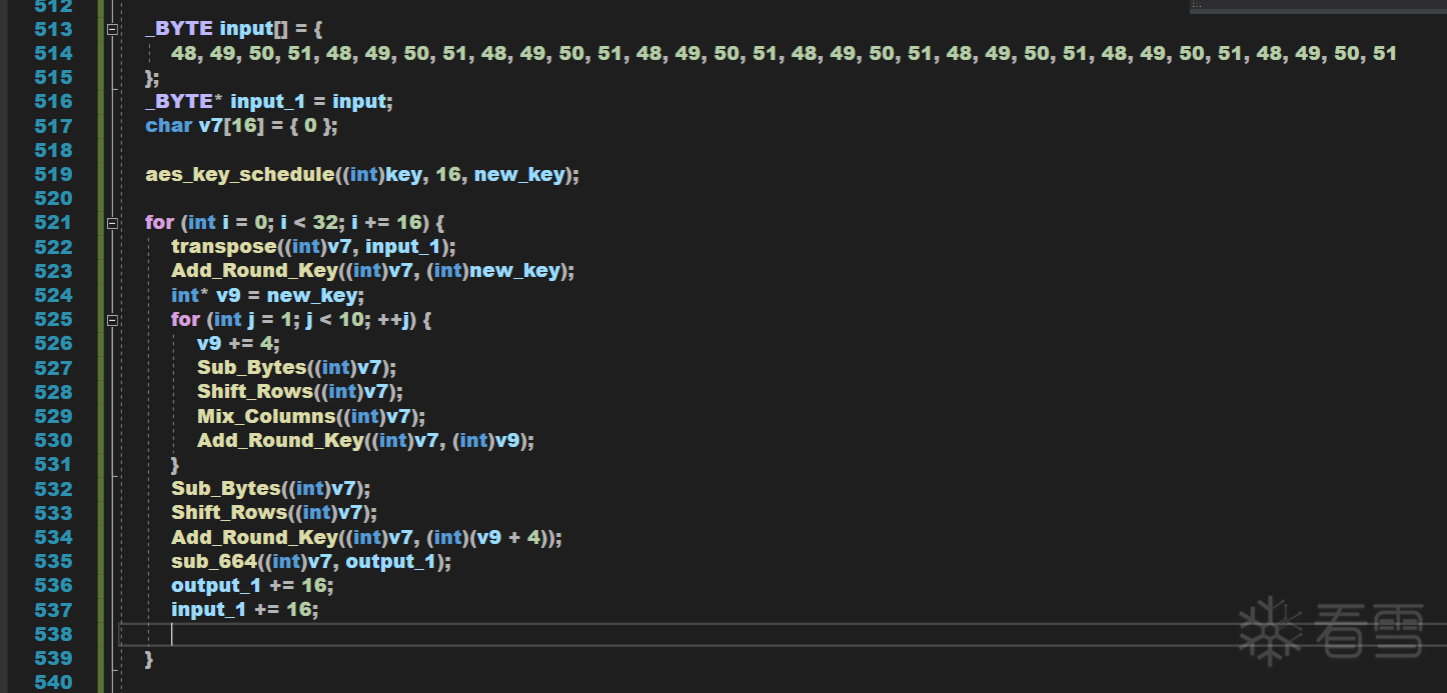Click the snowflake watermark logo
This screenshot has height=693, width=1447.
1269,630
